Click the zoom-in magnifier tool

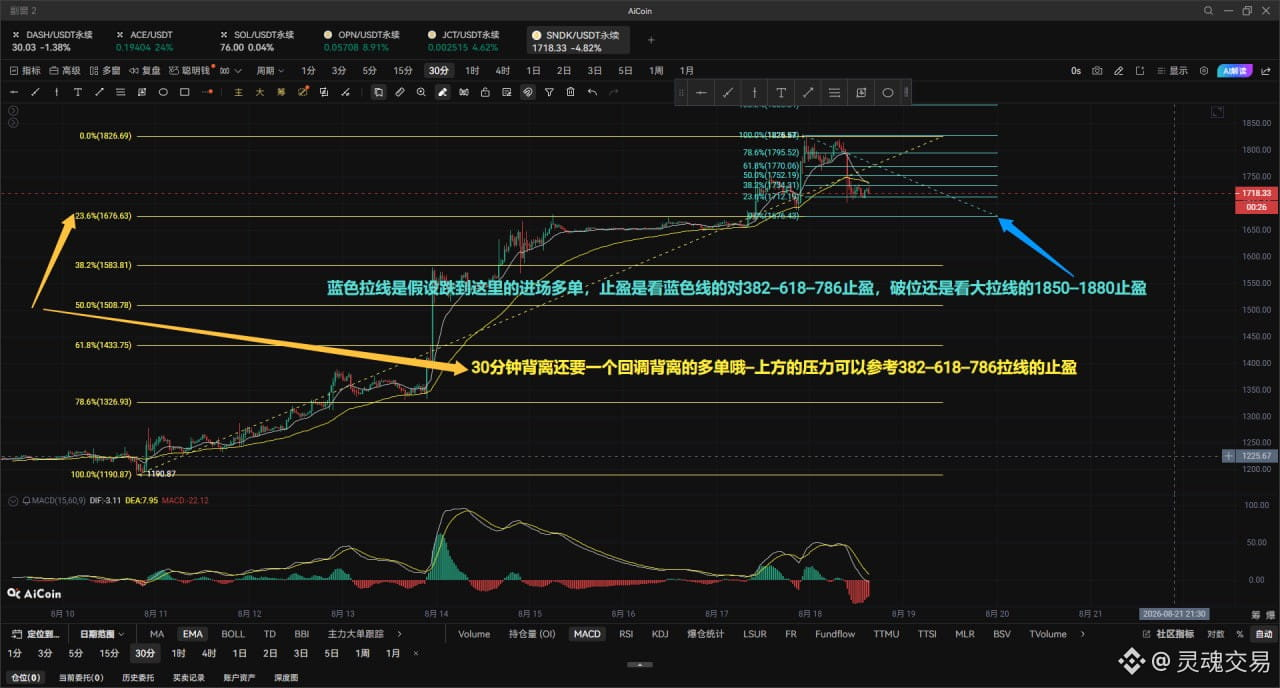(421, 92)
